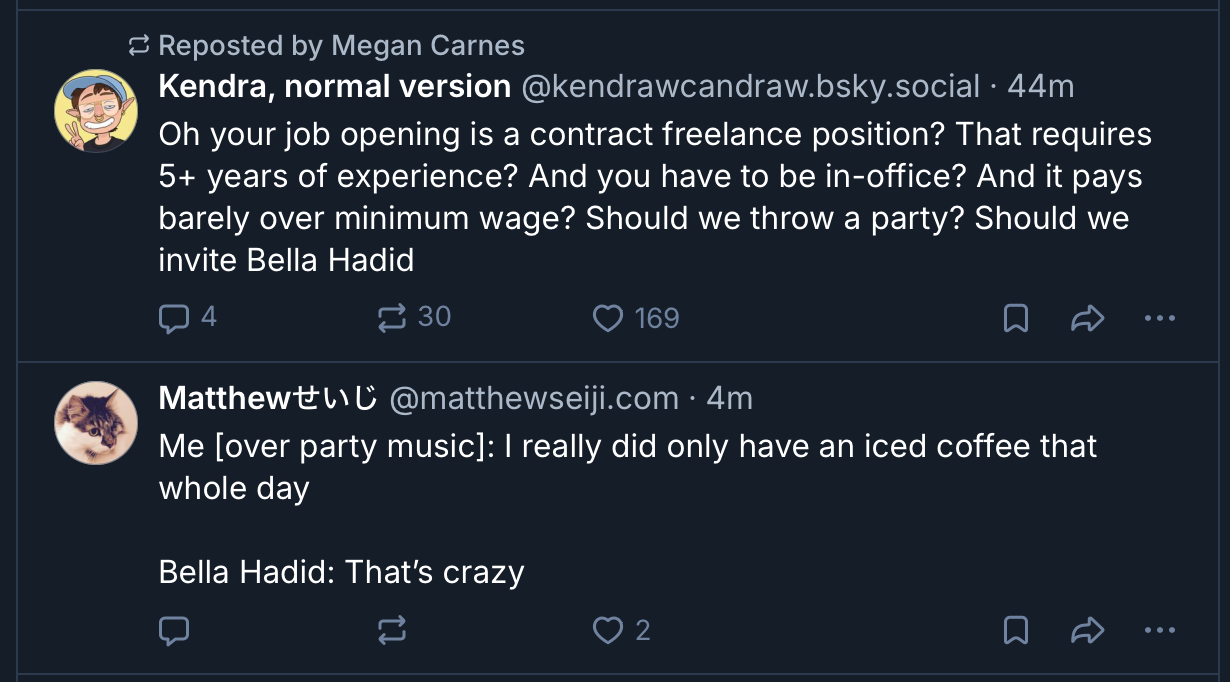The image size is (1230, 682).
Task: Open more options on Kendra's post
Action: tap(1159, 318)
